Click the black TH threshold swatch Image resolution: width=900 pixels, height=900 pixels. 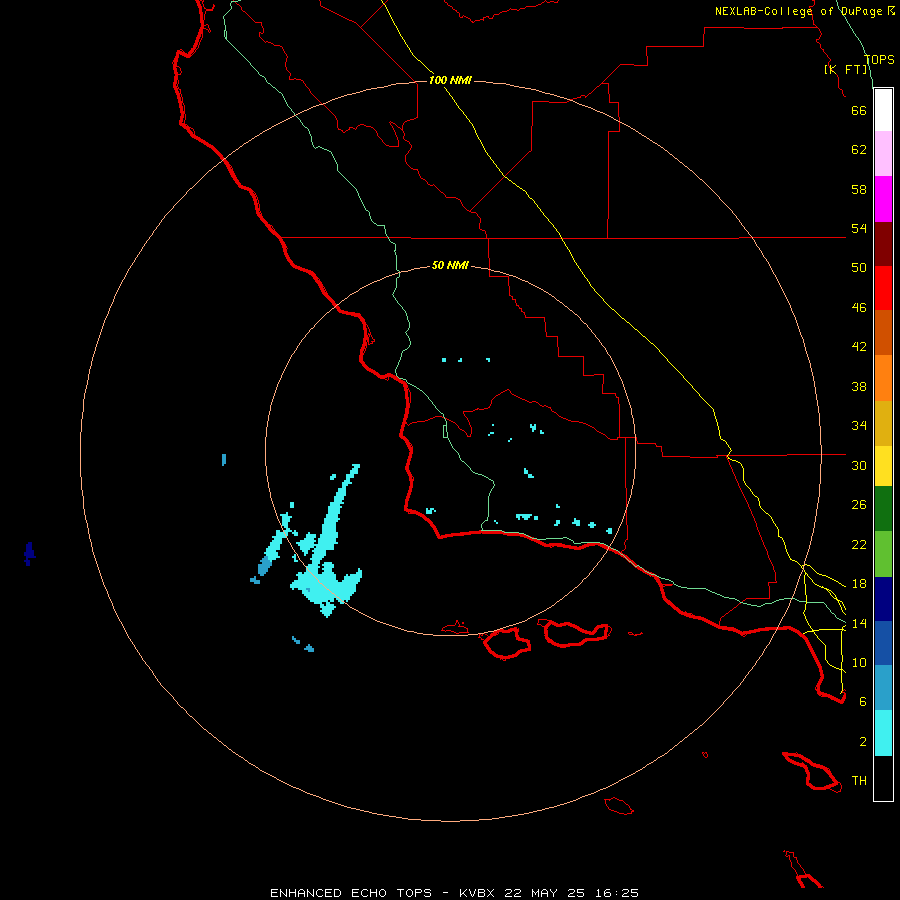pyautogui.click(x=883, y=778)
